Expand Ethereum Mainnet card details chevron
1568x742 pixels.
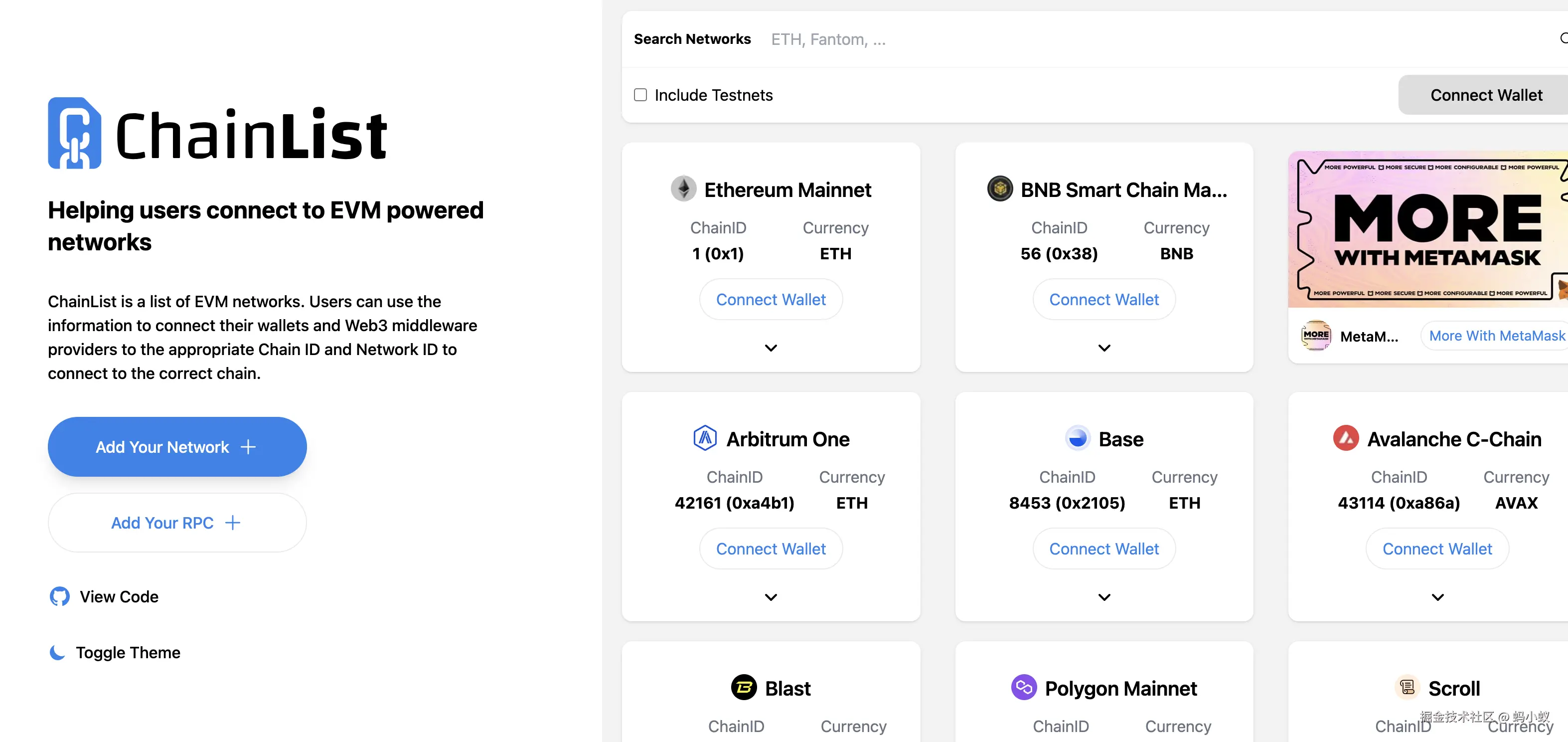(771, 348)
